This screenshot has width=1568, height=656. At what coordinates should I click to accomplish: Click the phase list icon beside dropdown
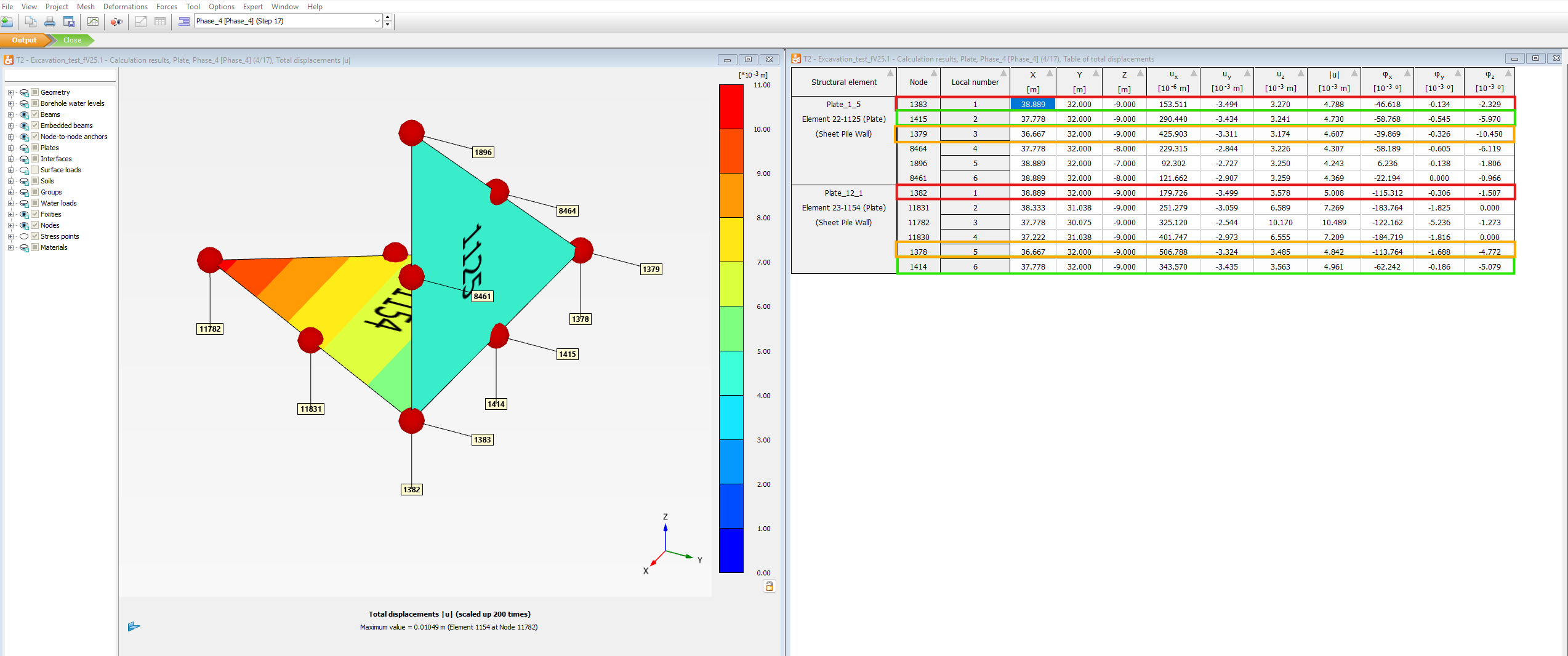click(x=183, y=22)
